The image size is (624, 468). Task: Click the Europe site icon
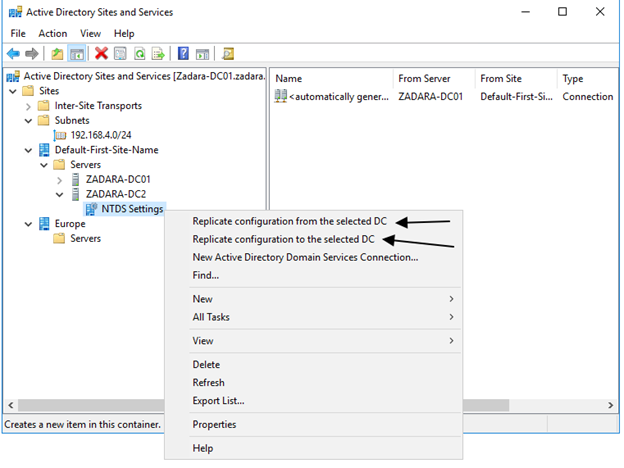coord(44,224)
